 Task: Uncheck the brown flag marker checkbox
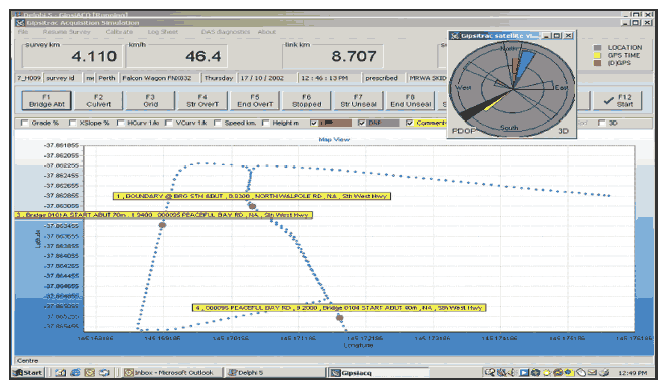point(314,123)
